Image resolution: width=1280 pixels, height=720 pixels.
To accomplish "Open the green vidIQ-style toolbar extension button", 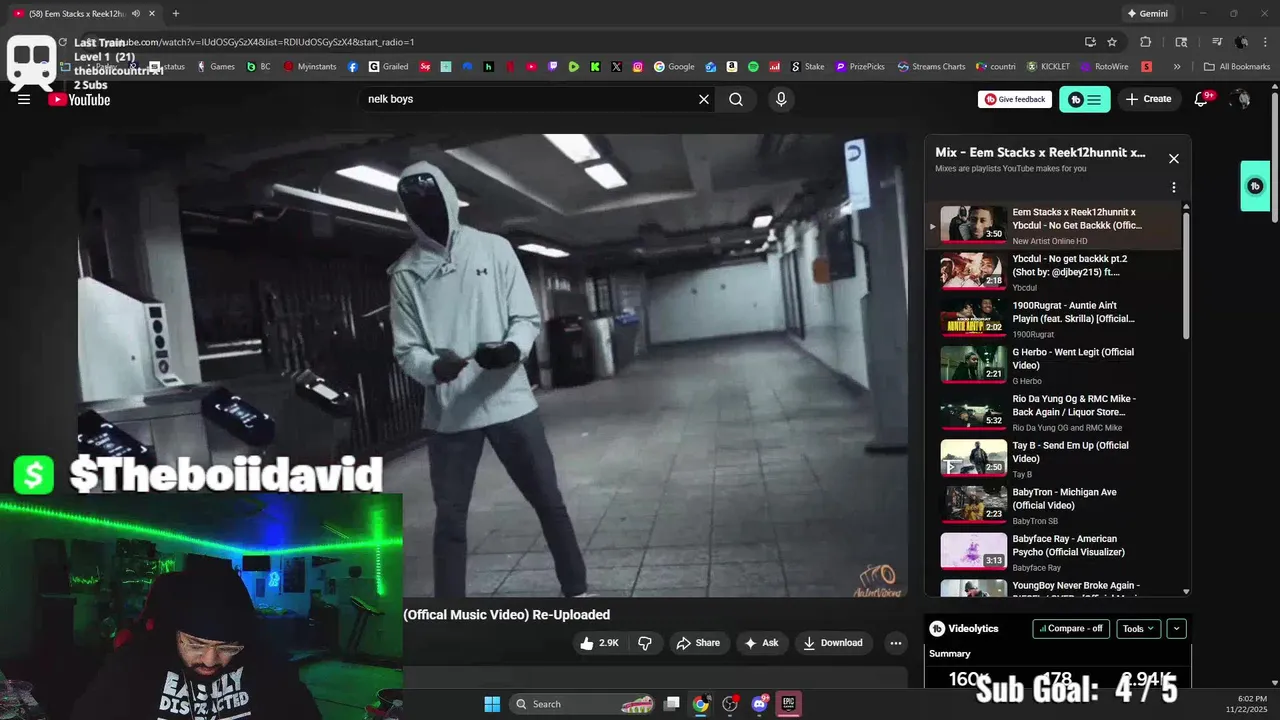I will point(1085,99).
